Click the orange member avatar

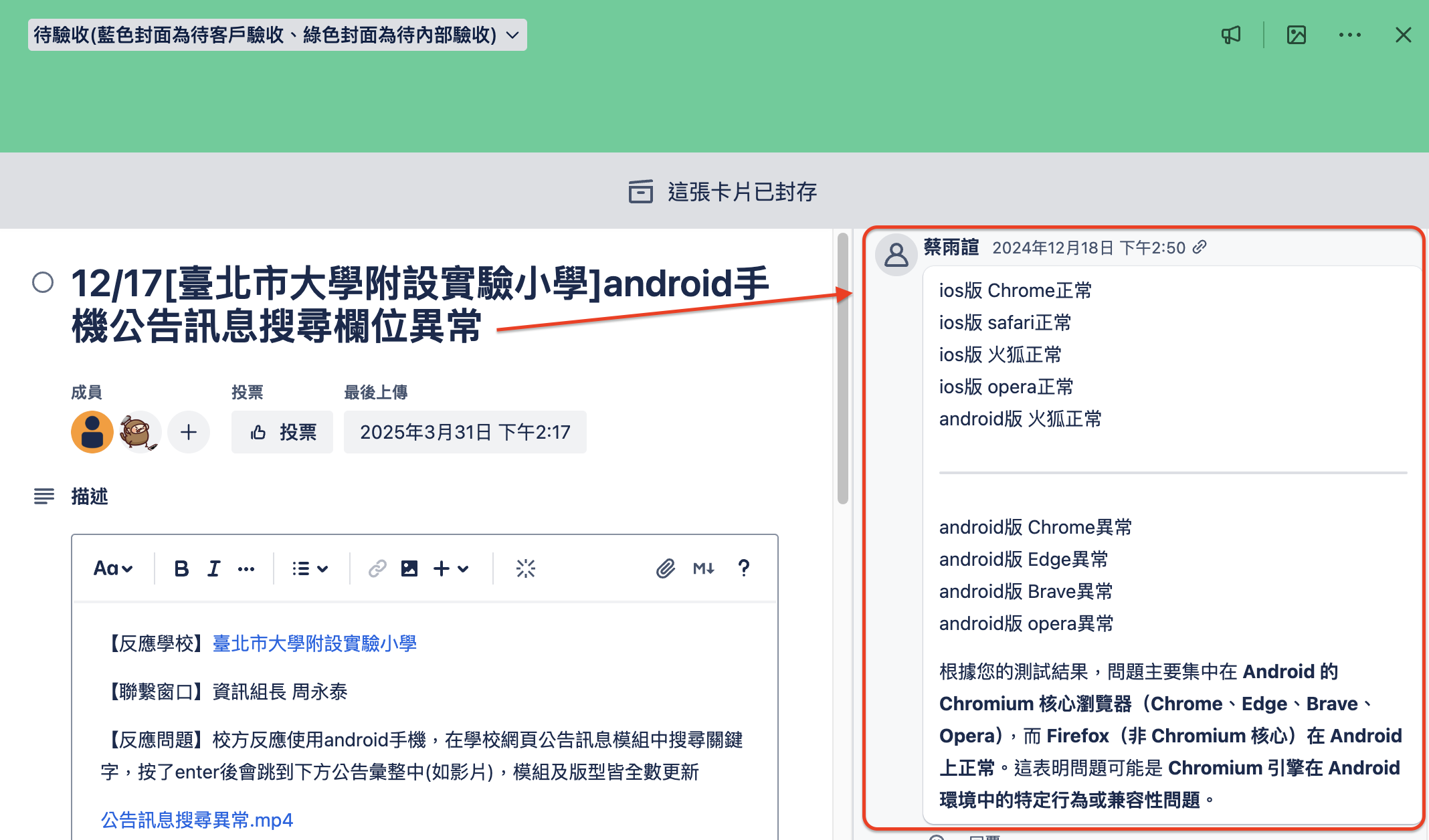click(x=92, y=432)
